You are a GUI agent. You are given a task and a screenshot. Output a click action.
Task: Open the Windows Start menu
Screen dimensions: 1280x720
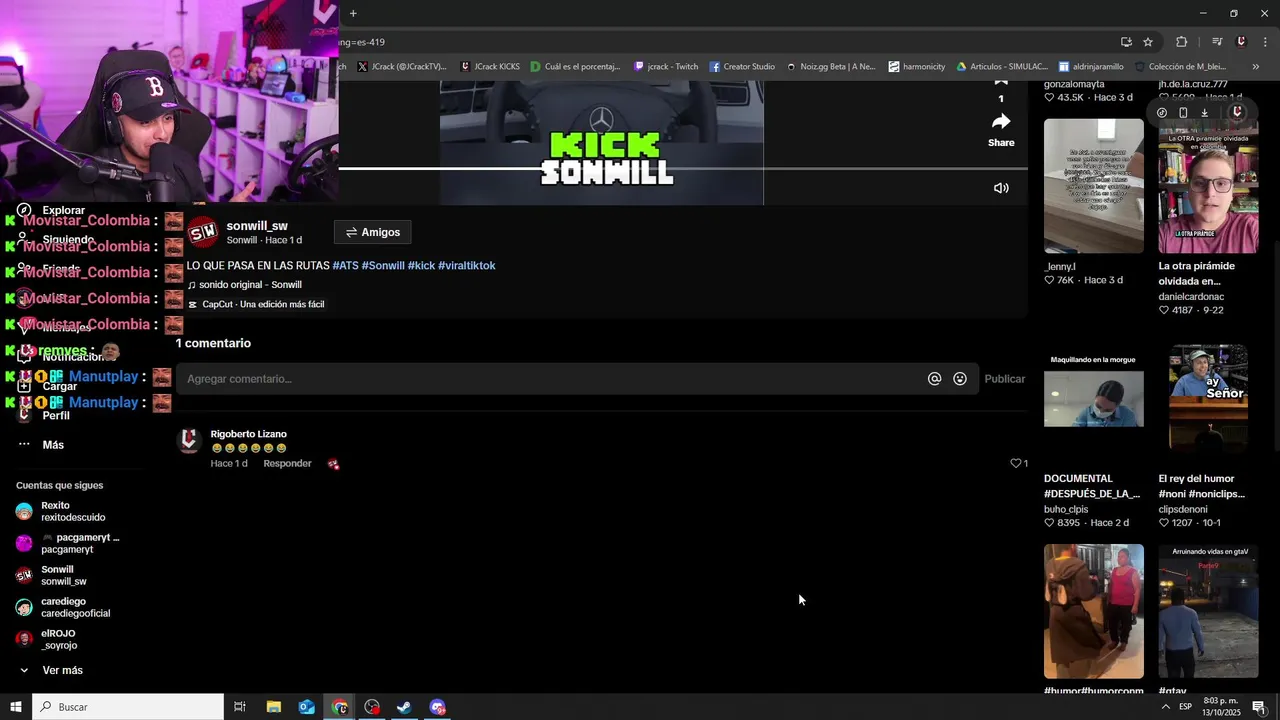pos(15,707)
